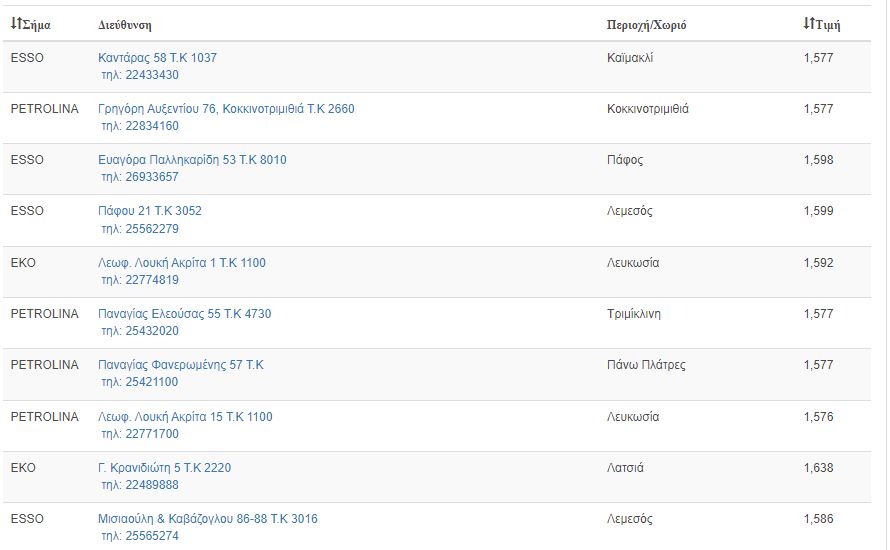
Task: Open Πάφου 21 Τ.Κ 3052 link
Action: click(150, 211)
